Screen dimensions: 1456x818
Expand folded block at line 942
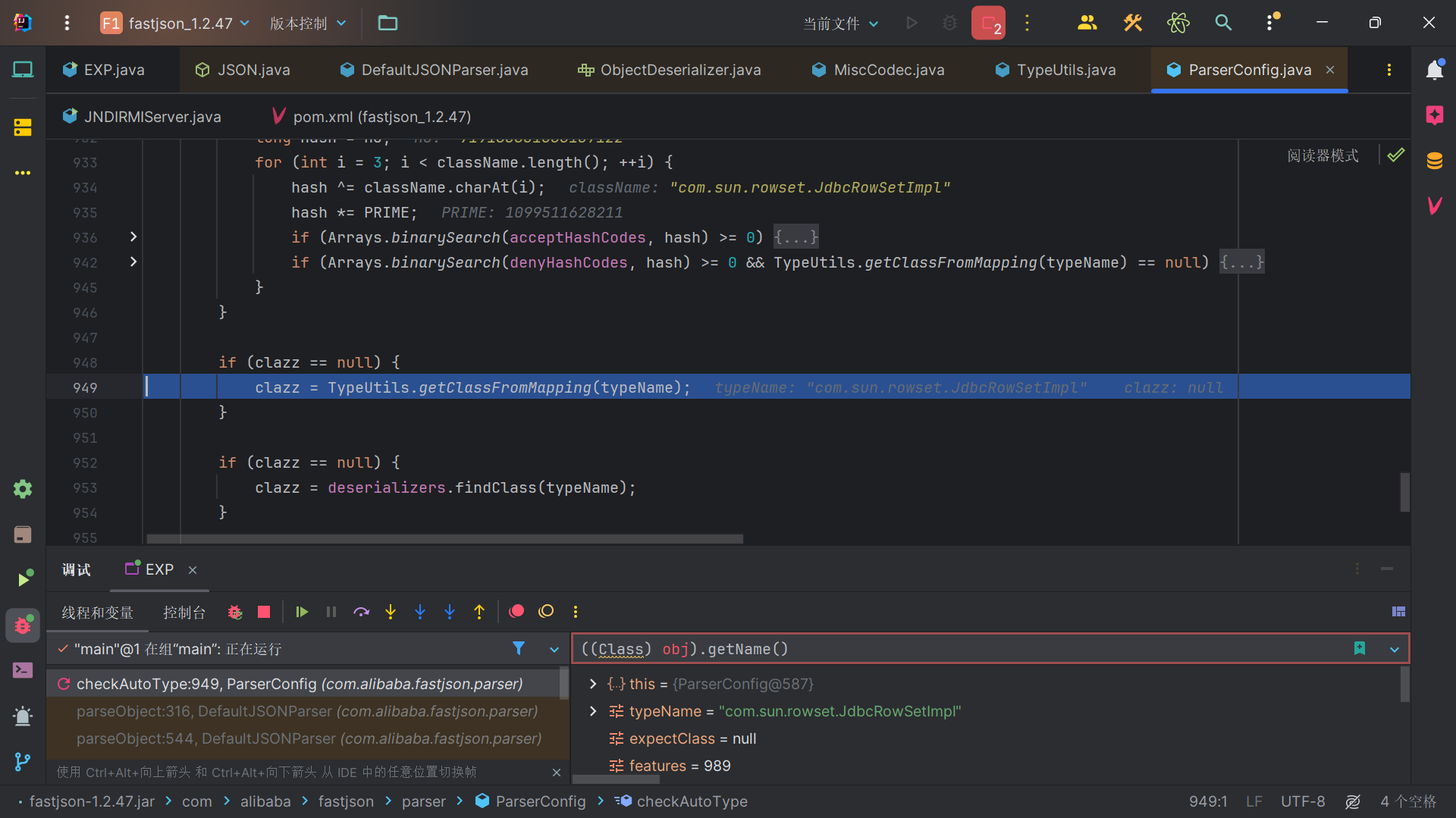[133, 262]
